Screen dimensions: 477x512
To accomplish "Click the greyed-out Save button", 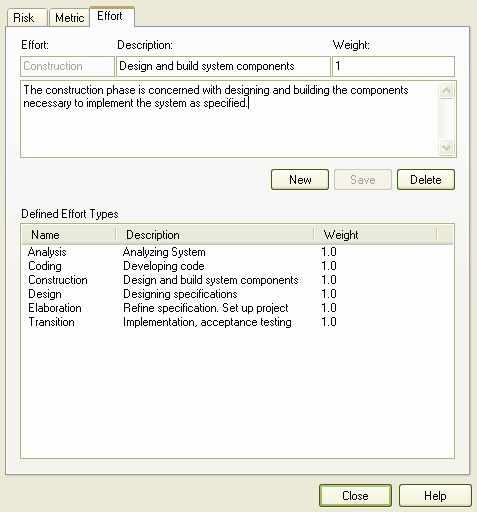I will click(x=363, y=180).
